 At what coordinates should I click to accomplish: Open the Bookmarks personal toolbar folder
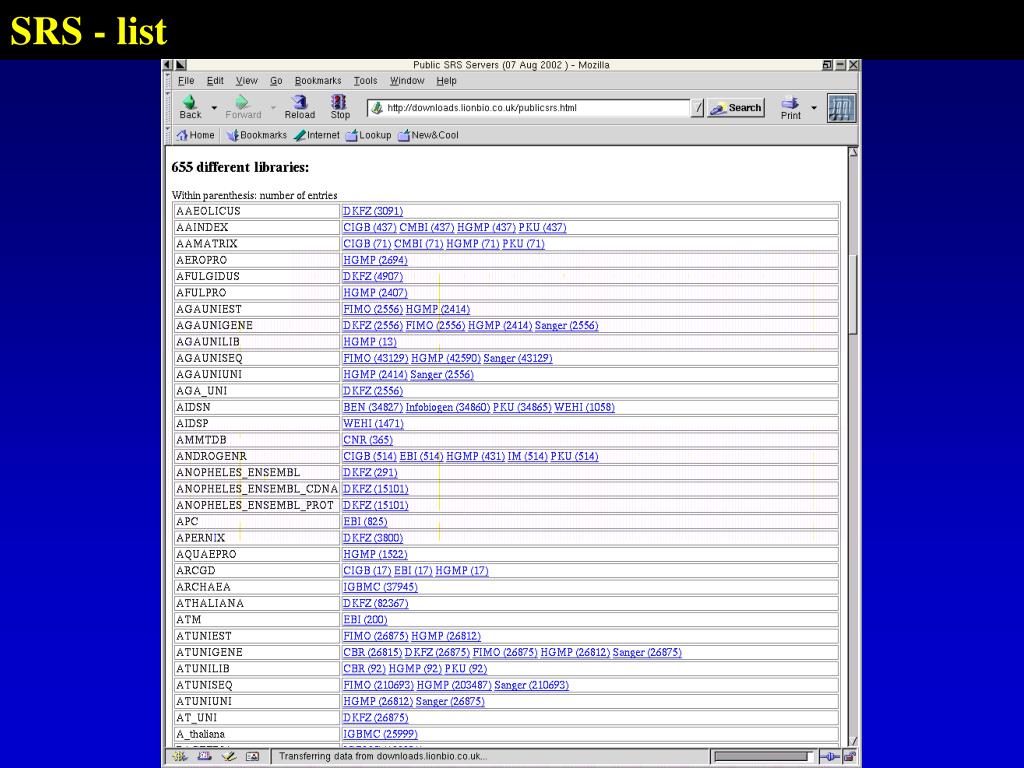[257, 135]
